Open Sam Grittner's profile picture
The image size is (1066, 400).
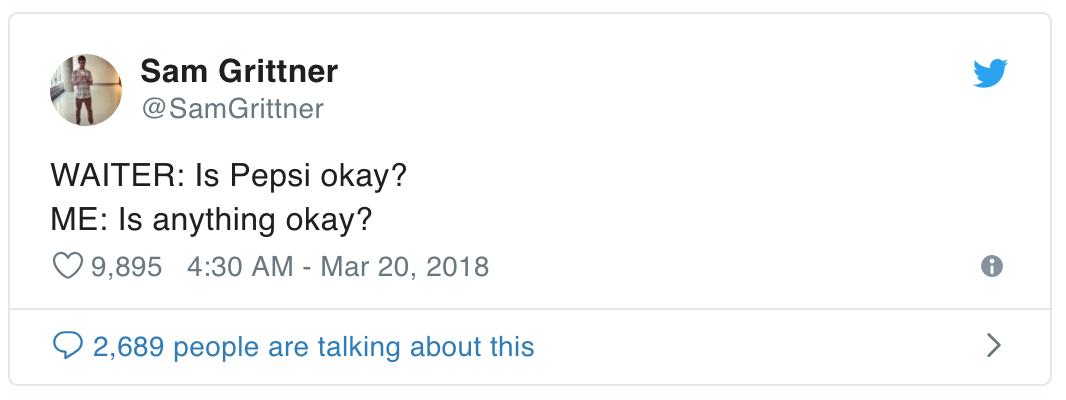(x=85, y=90)
